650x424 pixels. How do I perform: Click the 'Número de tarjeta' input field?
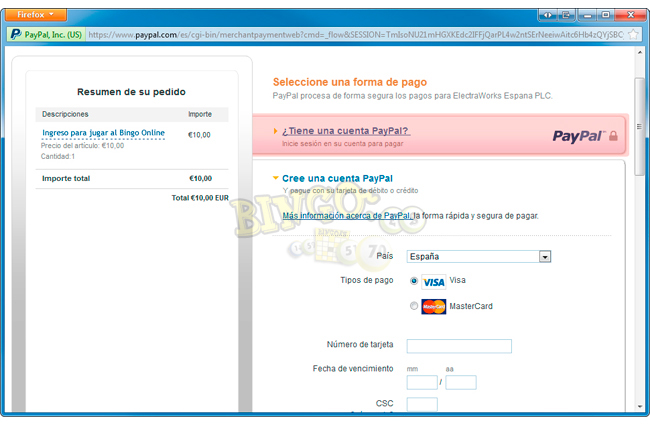(x=459, y=346)
